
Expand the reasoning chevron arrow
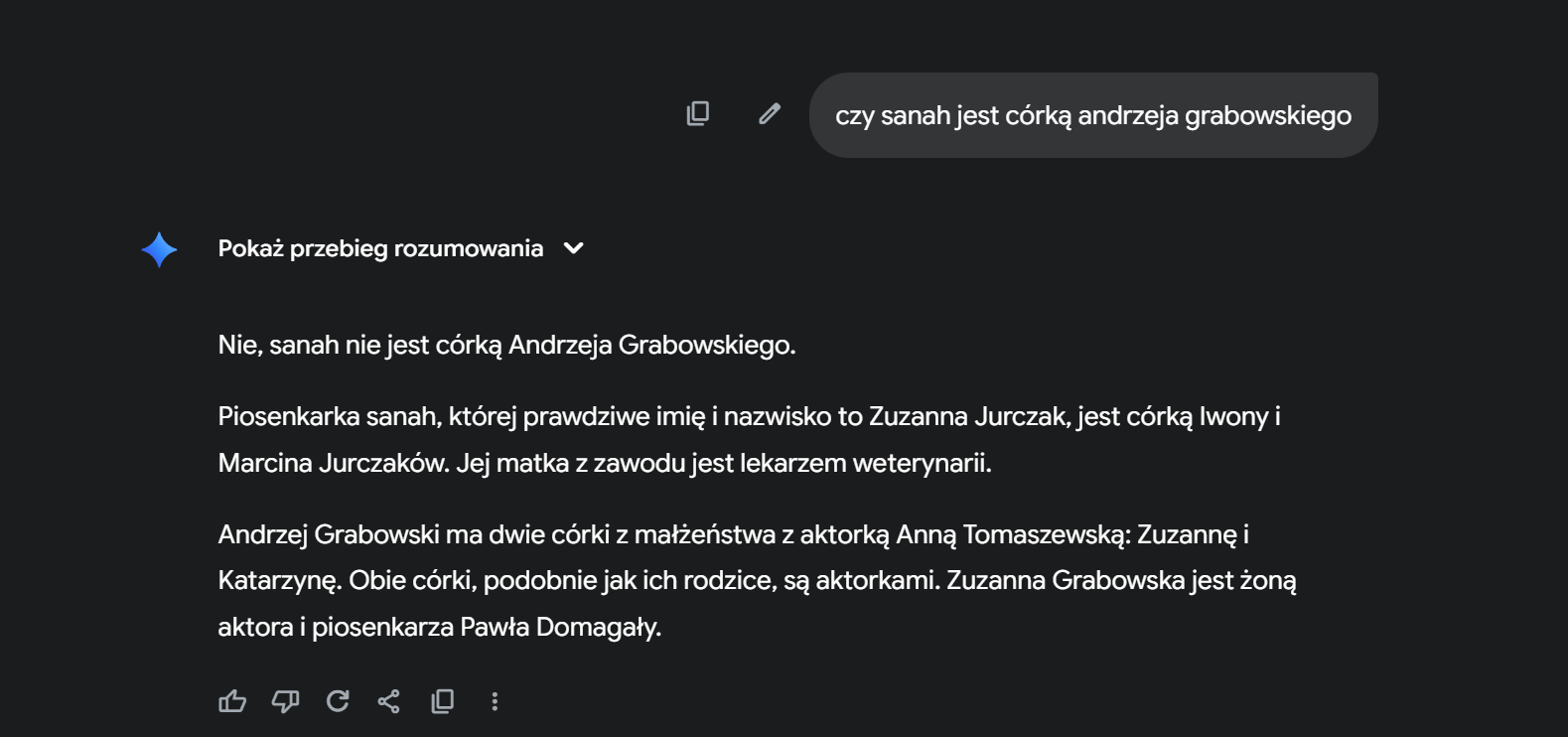[x=574, y=248]
